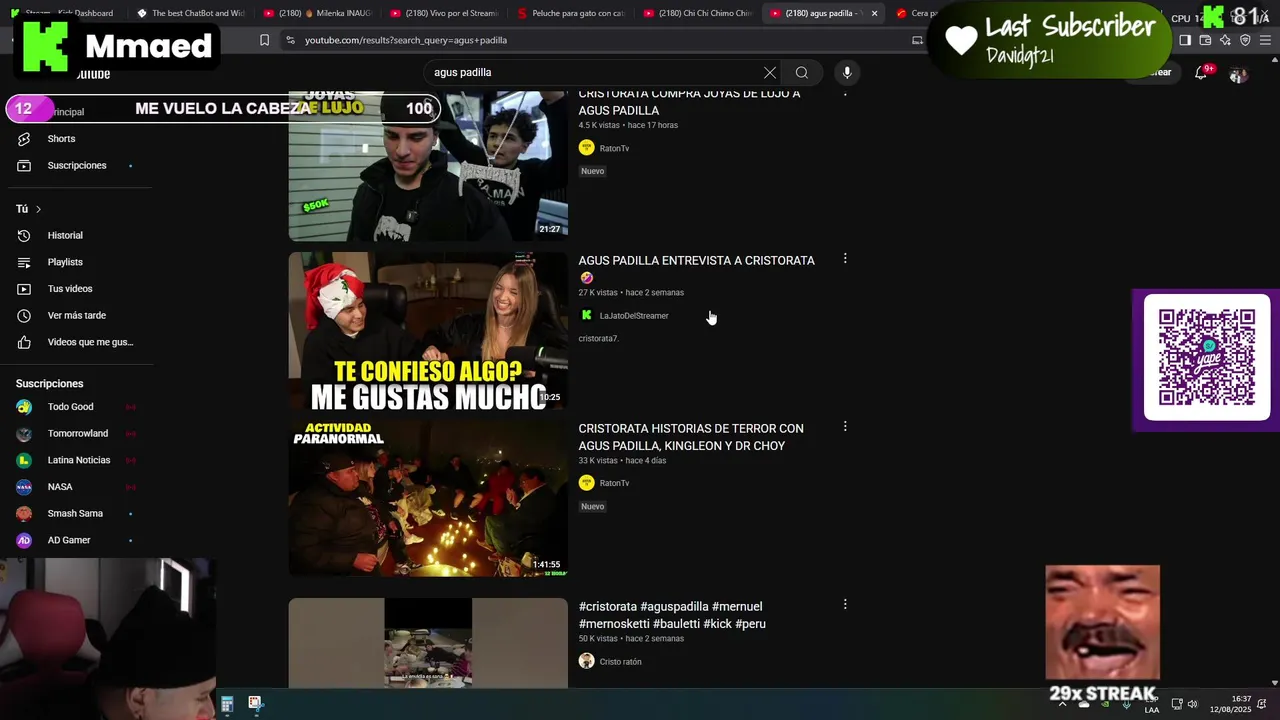Screen dimensions: 1280x720
Task: Play the ACTIVIDAD PARANORMAL thumbnail video
Action: pos(428,498)
